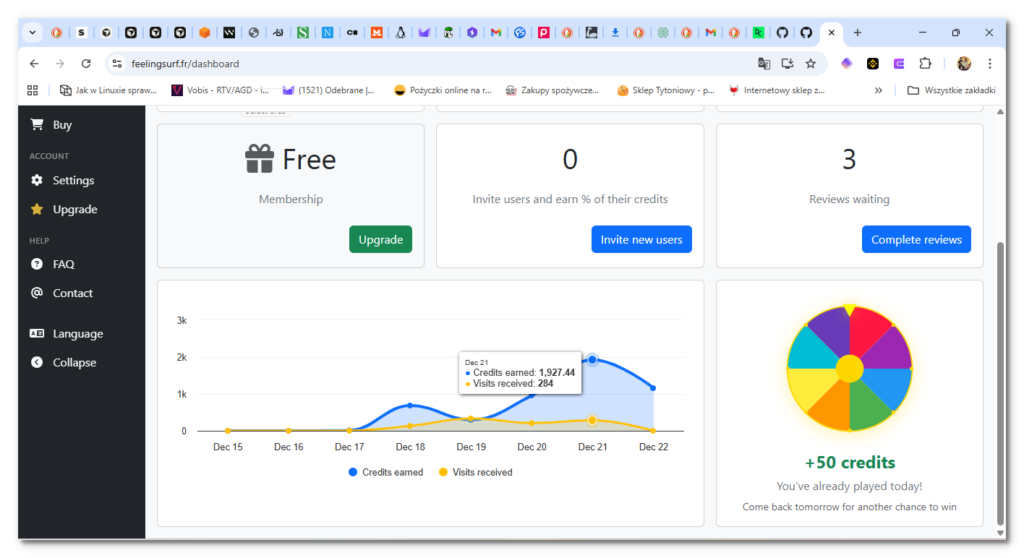The width and height of the screenshot is (1024, 558).
Task: Click the Upgrade star icon in sidebar
Action: (x=37, y=210)
